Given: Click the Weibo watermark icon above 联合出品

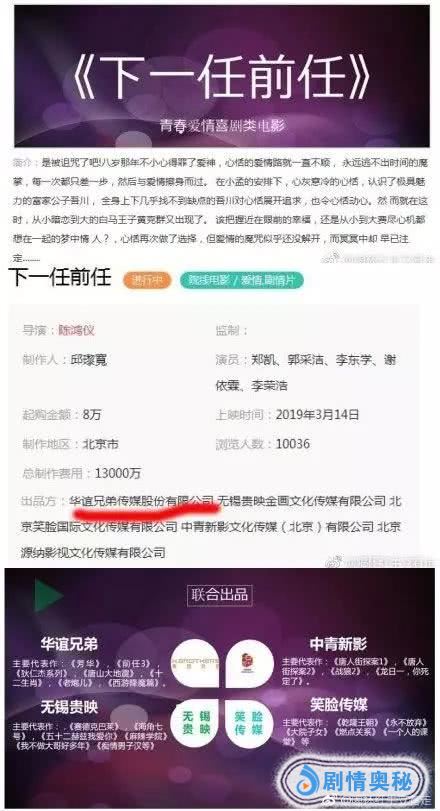Looking at the screenshot, I should pyautogui.click(x=335, y=561).
